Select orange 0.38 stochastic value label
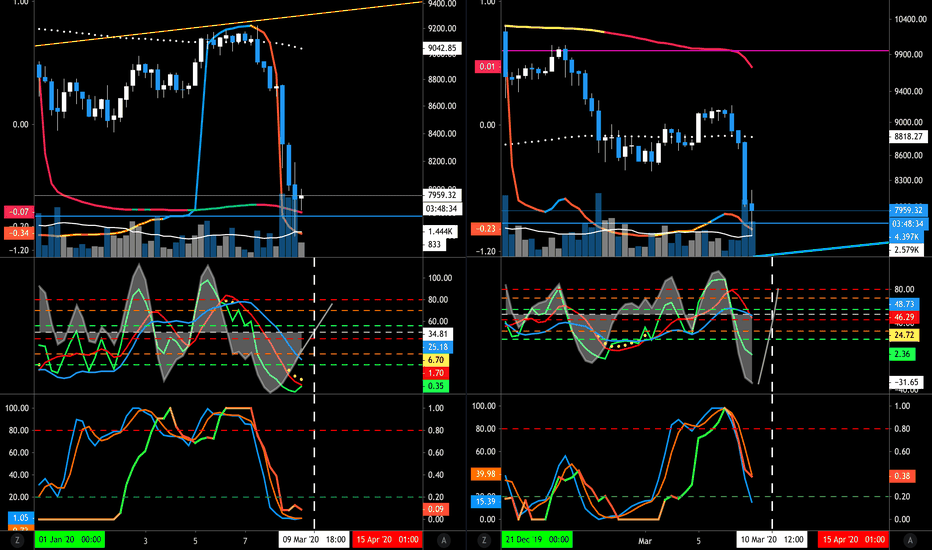Viewport: 932px width, 550px height. 902,476
